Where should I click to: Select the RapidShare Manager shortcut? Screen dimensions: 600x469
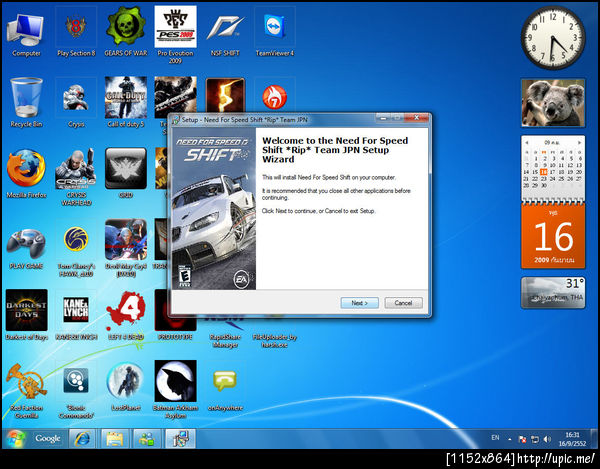225,332
